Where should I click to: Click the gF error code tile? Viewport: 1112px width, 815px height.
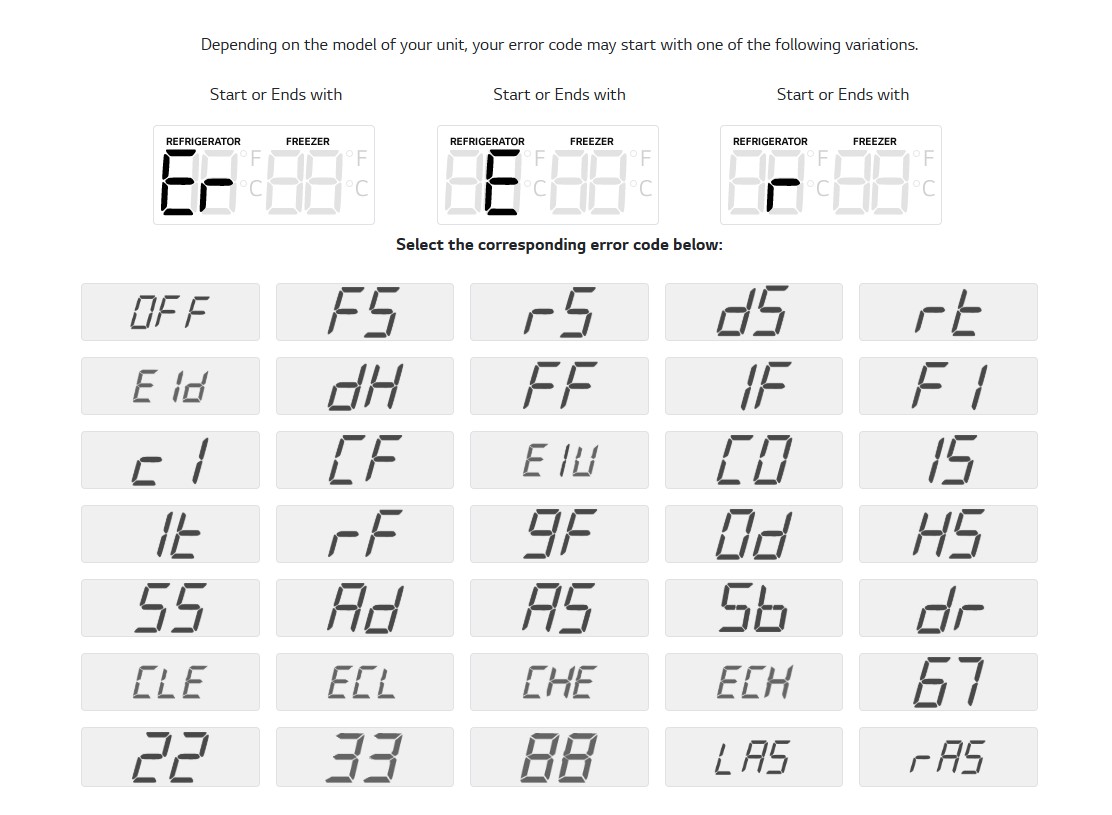(558, 534)
